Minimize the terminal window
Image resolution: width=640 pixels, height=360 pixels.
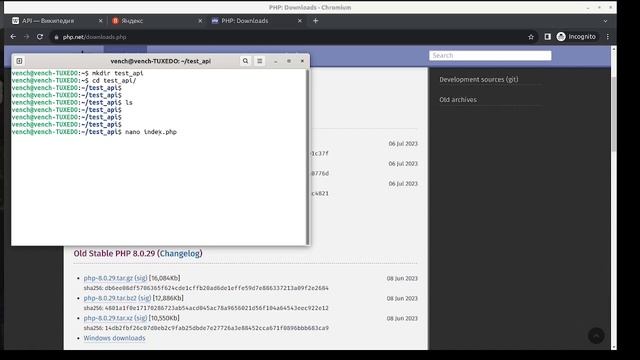[276, 61]
